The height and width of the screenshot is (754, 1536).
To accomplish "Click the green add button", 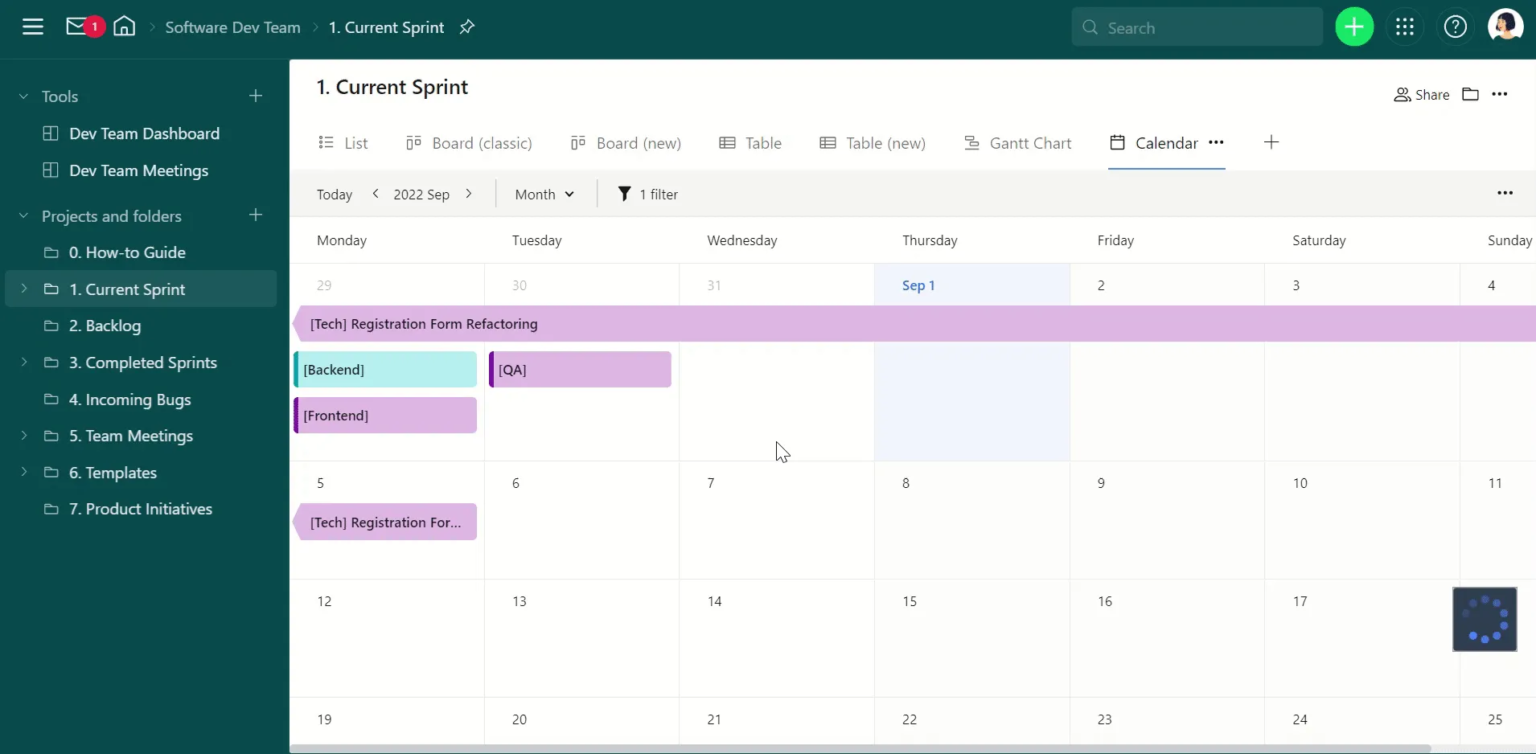I will pyautogui.click(x=1354, y=27).
